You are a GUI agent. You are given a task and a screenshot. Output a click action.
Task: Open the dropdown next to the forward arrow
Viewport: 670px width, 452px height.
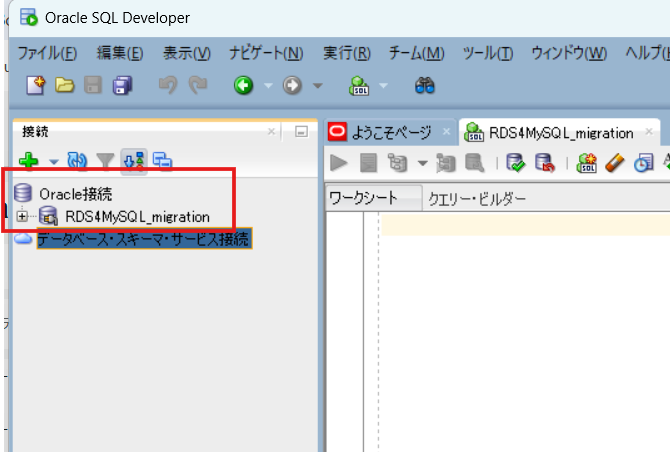pyautogui.click(x=317, y=85)
